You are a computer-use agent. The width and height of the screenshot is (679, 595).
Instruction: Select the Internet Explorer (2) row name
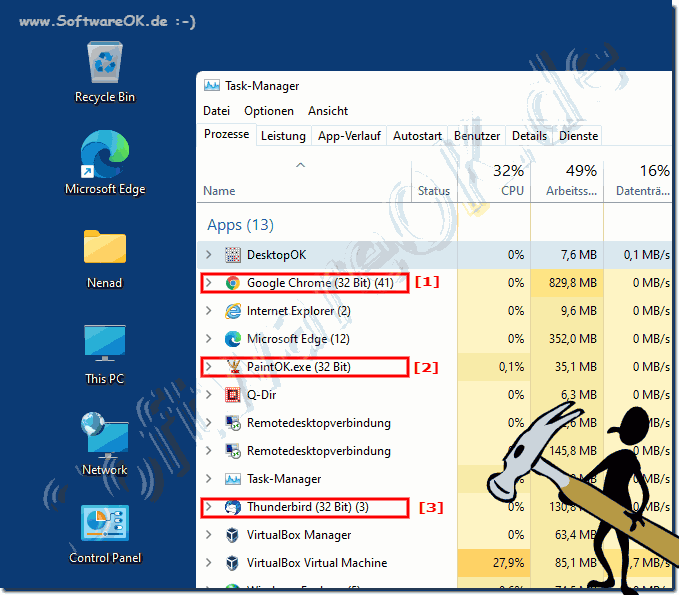pyautogui.click(x=299, y=311)
